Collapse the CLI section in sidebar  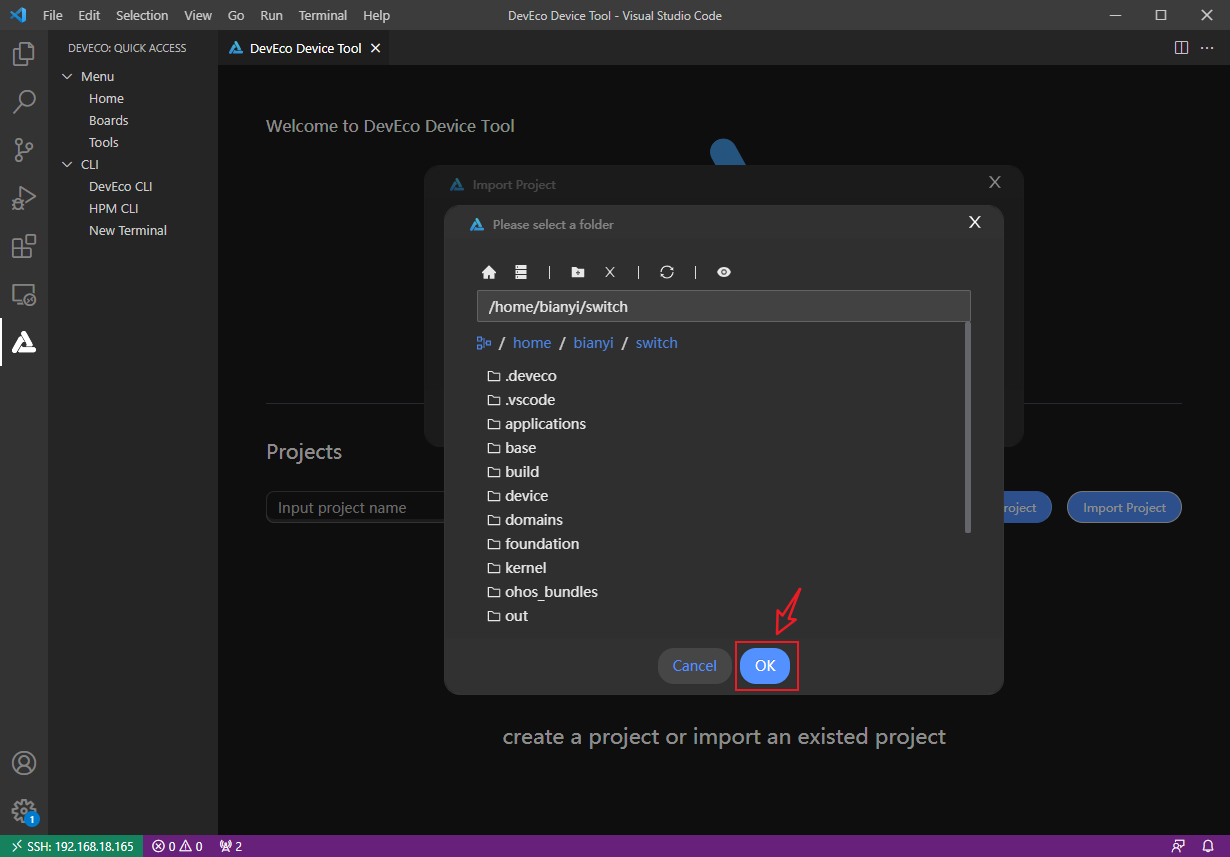tap(68, 164)
